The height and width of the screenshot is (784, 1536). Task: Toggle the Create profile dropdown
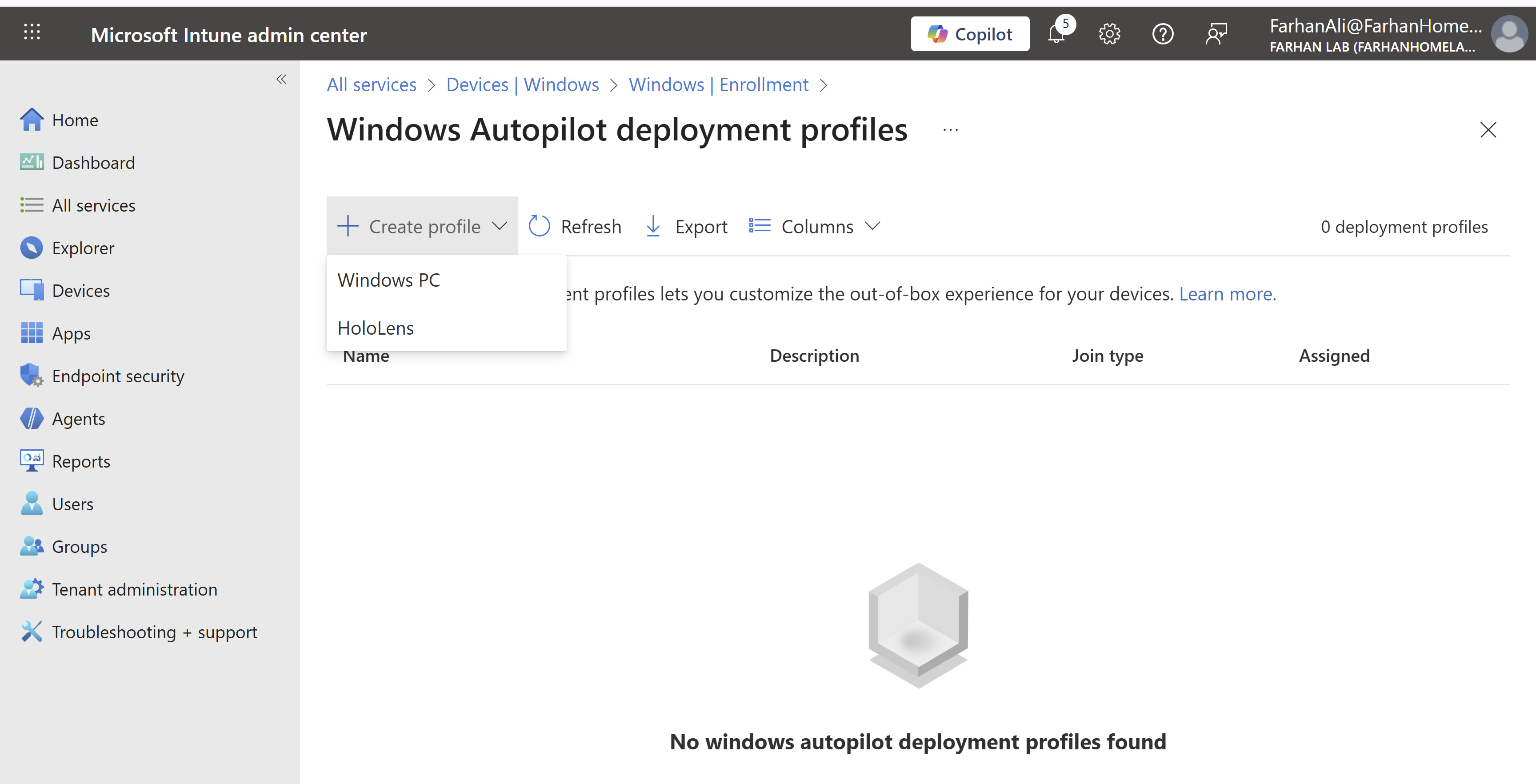tap(422, 227)
